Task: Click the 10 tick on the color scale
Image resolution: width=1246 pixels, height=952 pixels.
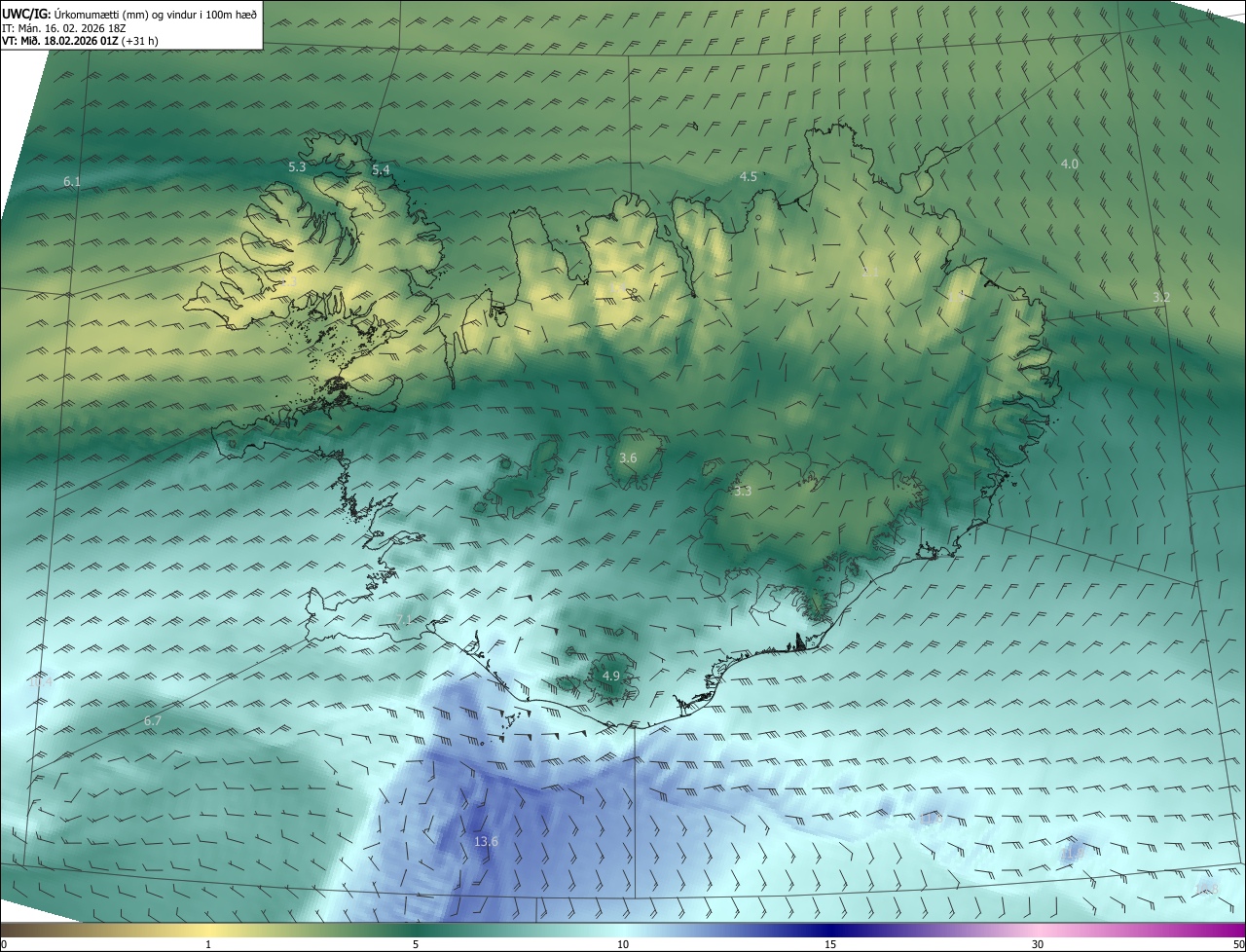Action: [623, 944]
